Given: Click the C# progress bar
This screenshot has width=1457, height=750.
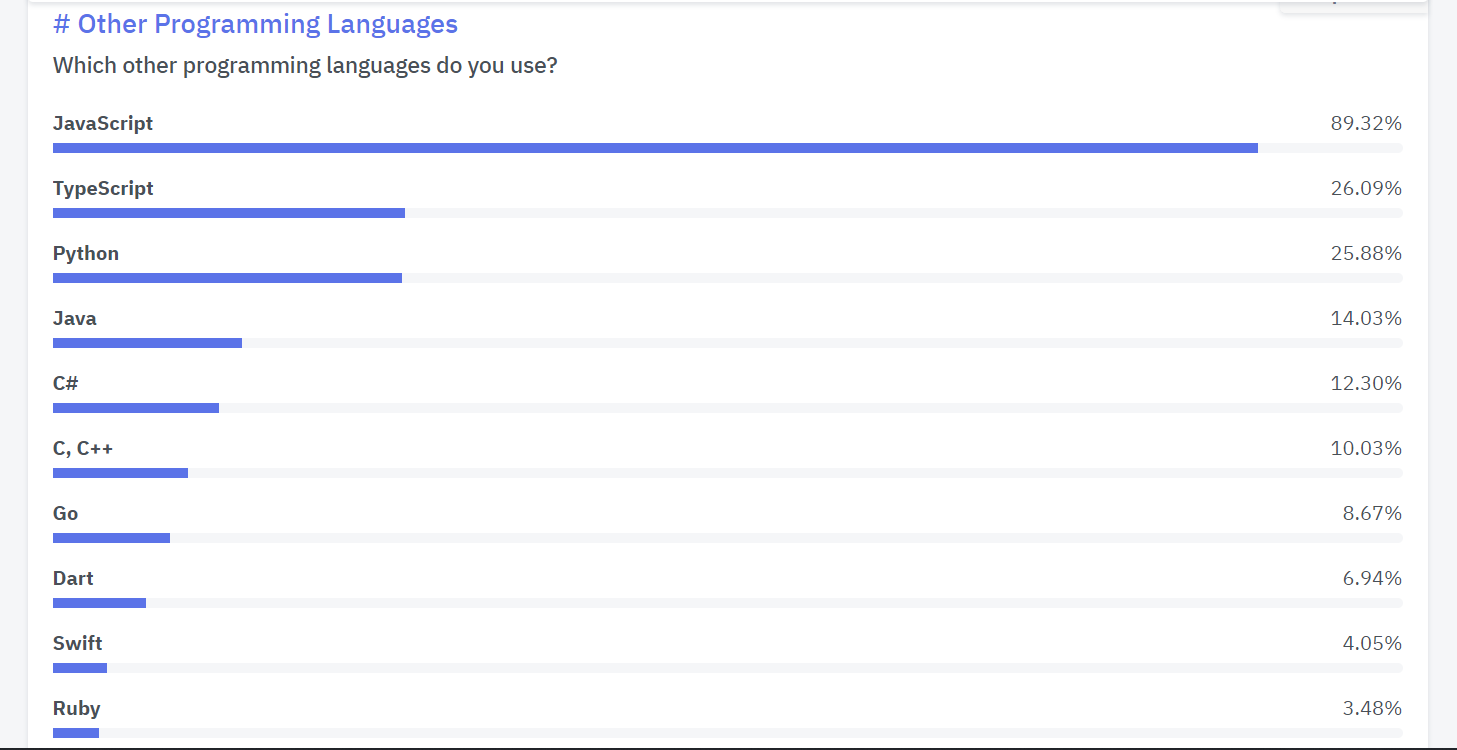Looking at the screenshot, I should coord(727,408).
